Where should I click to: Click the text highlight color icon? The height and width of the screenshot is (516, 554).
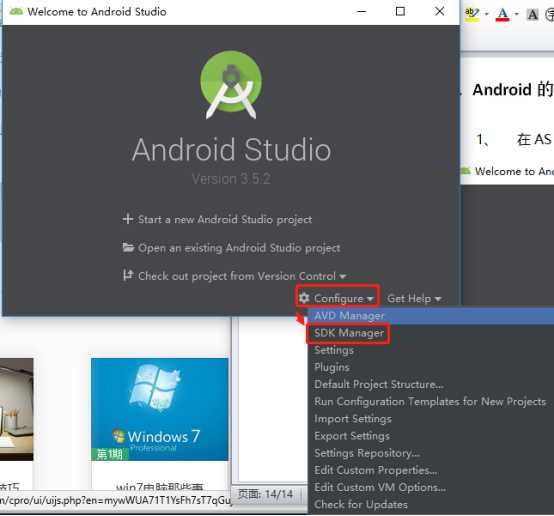pyautogui.click(x=472, y=14)
